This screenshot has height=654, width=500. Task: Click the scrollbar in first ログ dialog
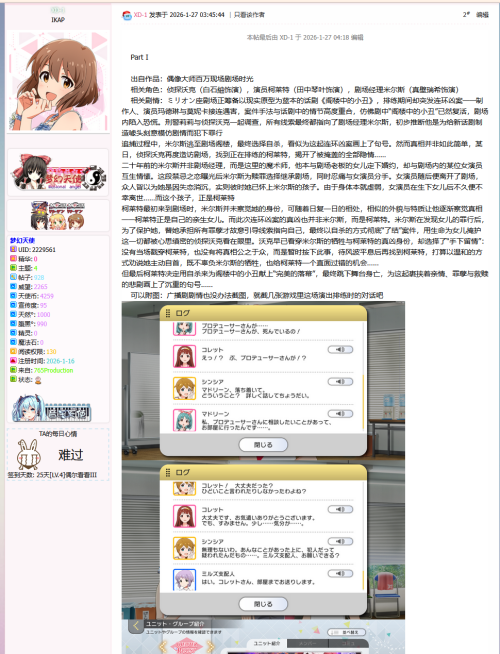[363, 402]
